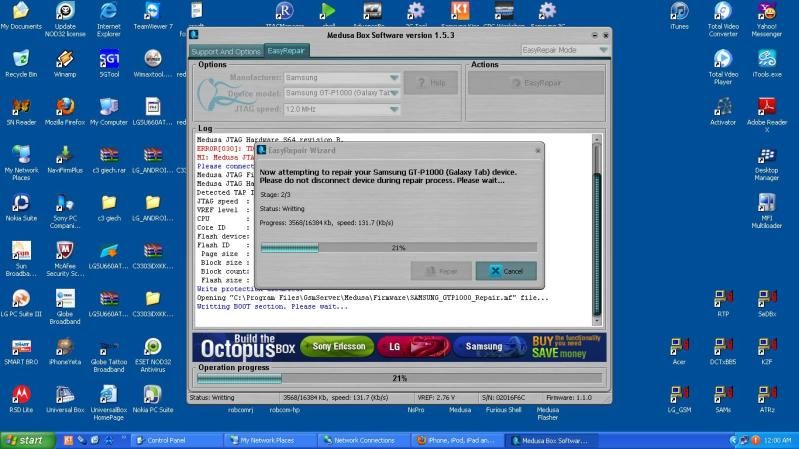This screenshot has height=449, width=799.
Task: Open TeamViewer 7 desktop icon
Action: click(x=152, y=15)
